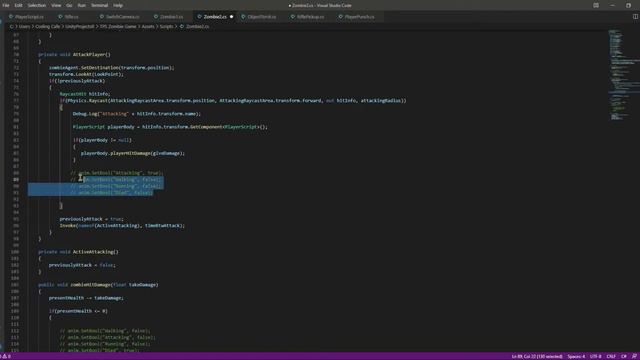Open the Terminal menu
This screenshot has height=360, width=640.
[x=99, y=5]
